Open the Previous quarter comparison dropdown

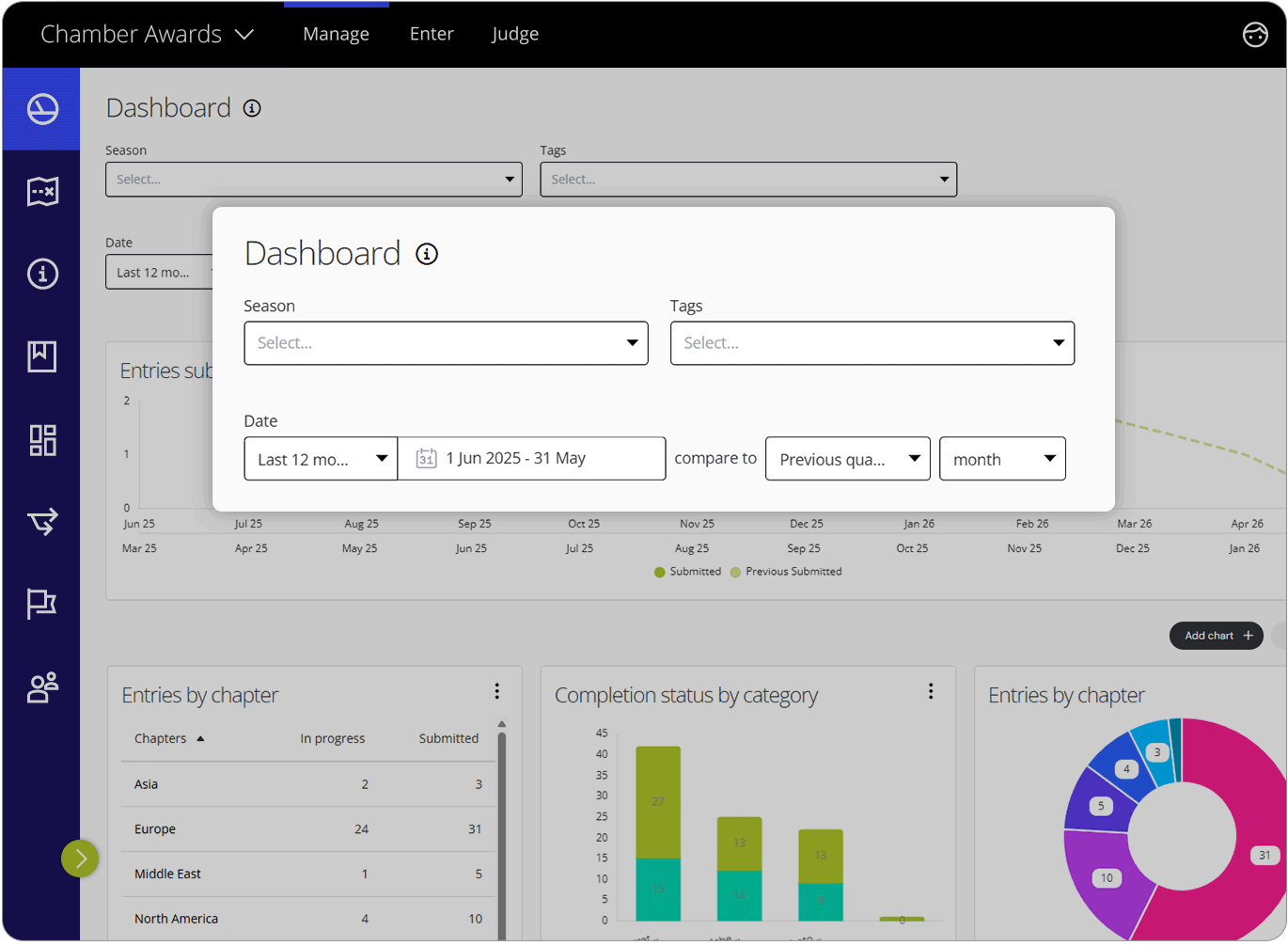tap(847, 459)
